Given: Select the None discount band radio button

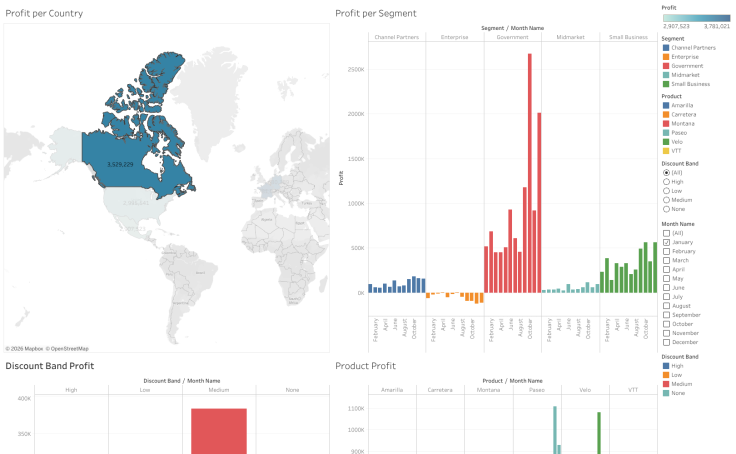Looking at the screenshot, I should pyautogui.click(x=666, y=210).
